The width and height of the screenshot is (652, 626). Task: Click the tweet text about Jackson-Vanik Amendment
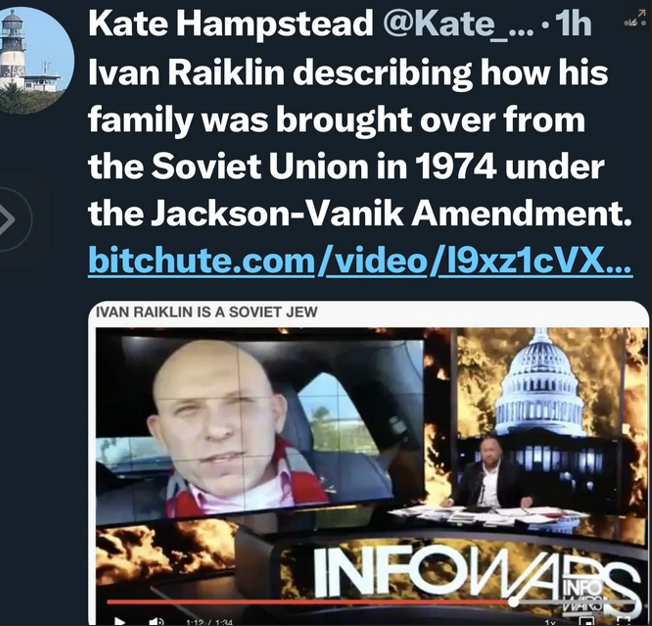pyautogui.click(x=360, y=142)
